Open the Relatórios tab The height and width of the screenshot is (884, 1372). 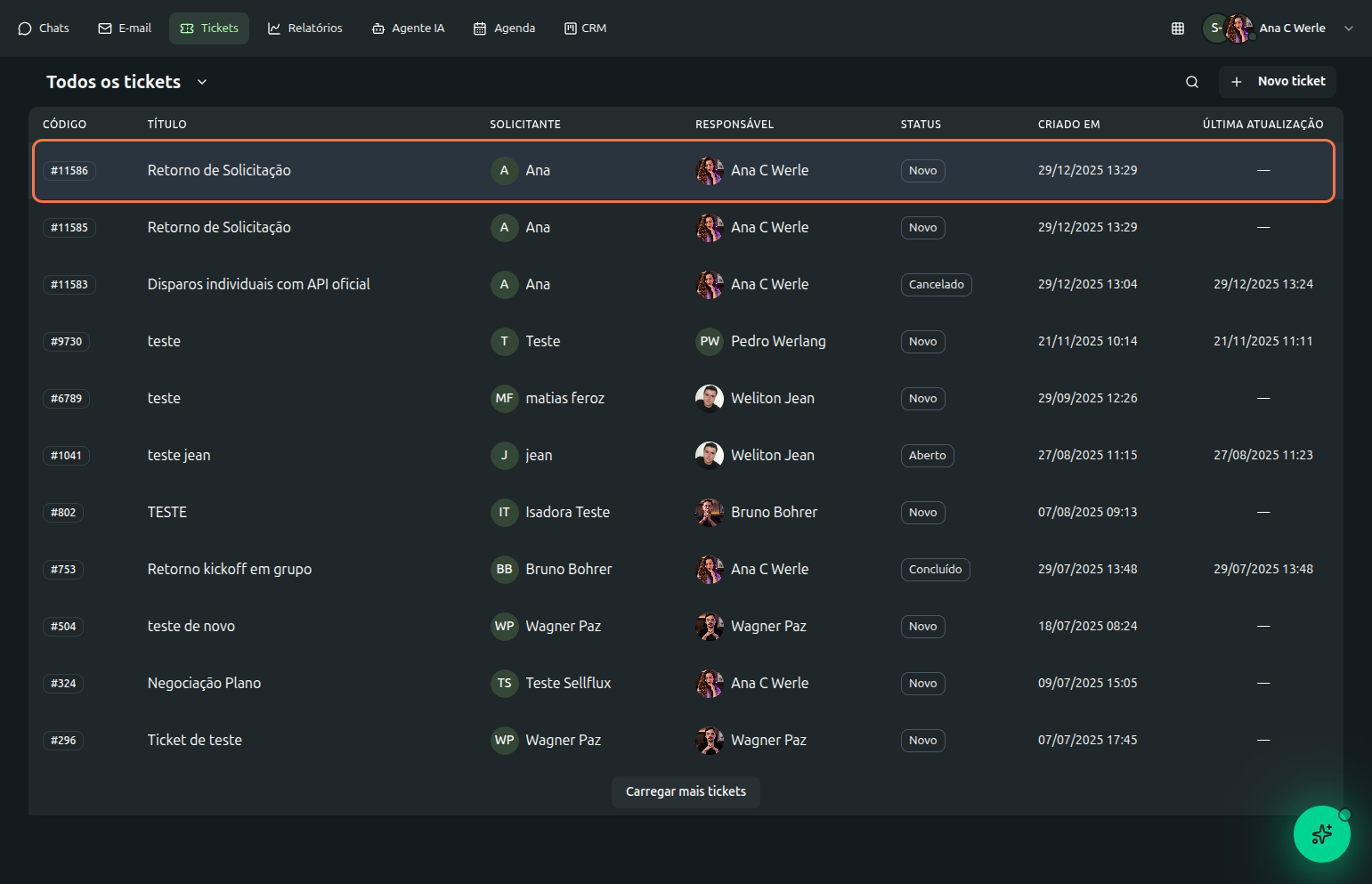coord(305,28)
